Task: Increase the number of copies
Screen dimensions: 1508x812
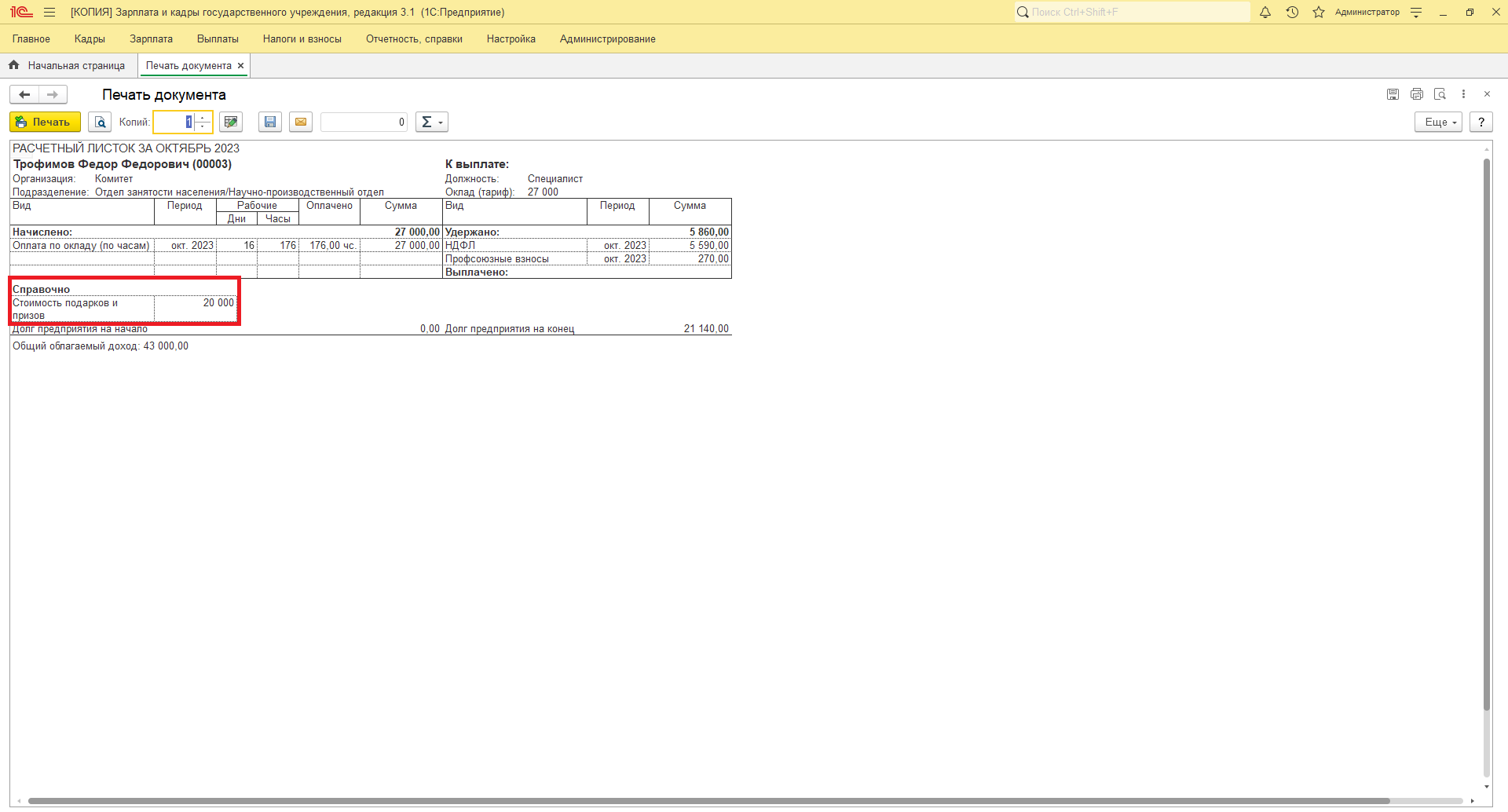Action: point(203,117)
